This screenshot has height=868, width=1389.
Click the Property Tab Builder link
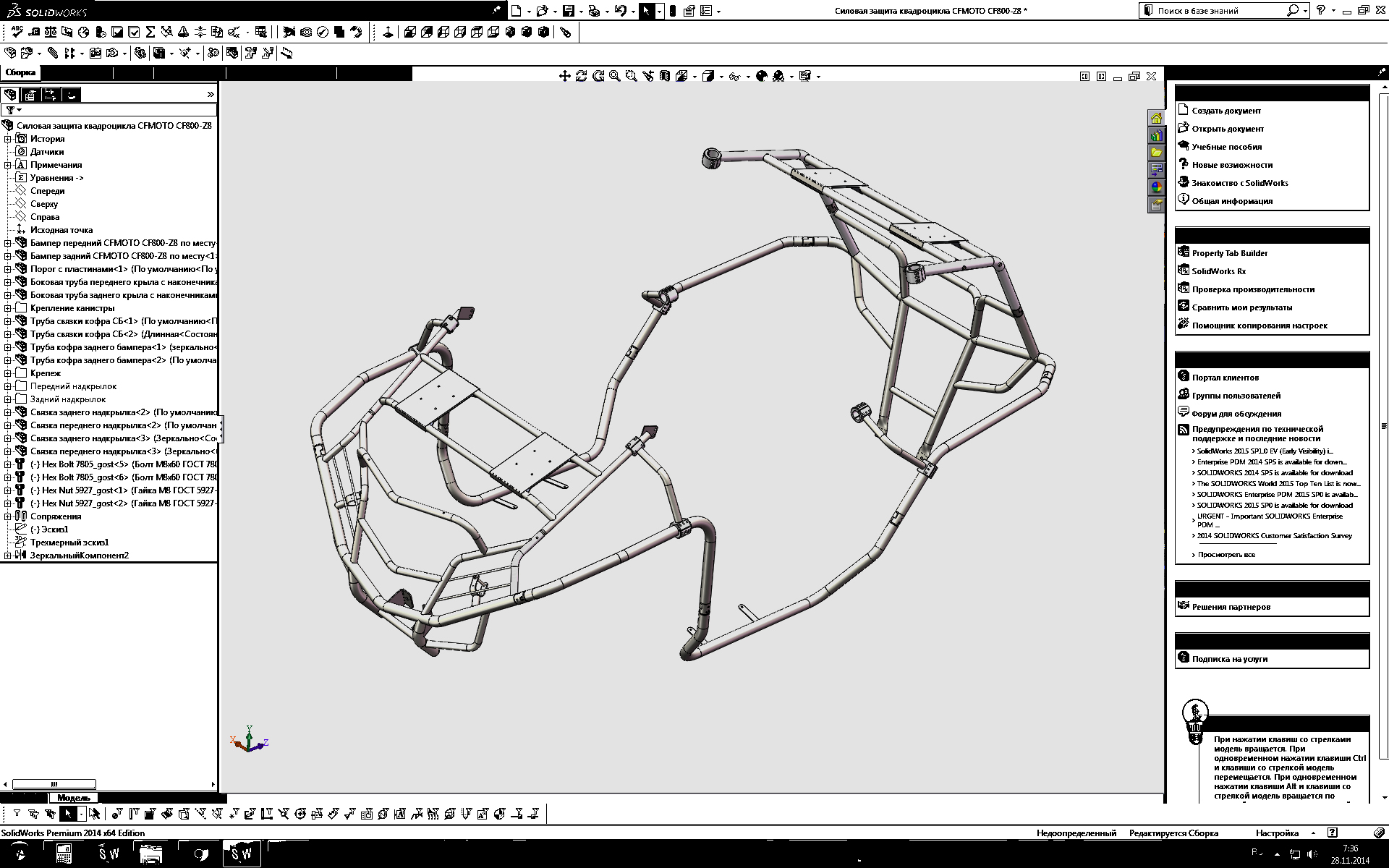coord(1230,253)
